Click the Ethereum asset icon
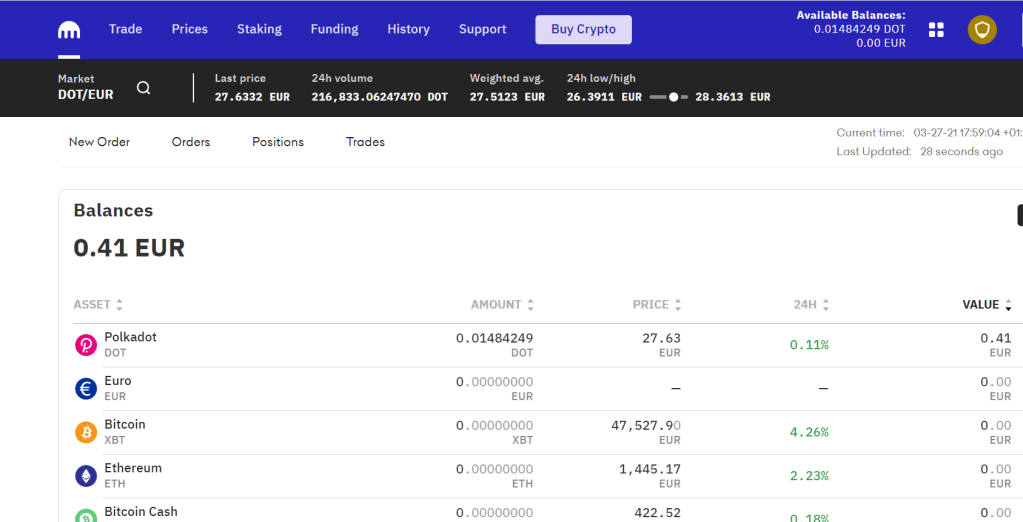 tap(86, 476)
